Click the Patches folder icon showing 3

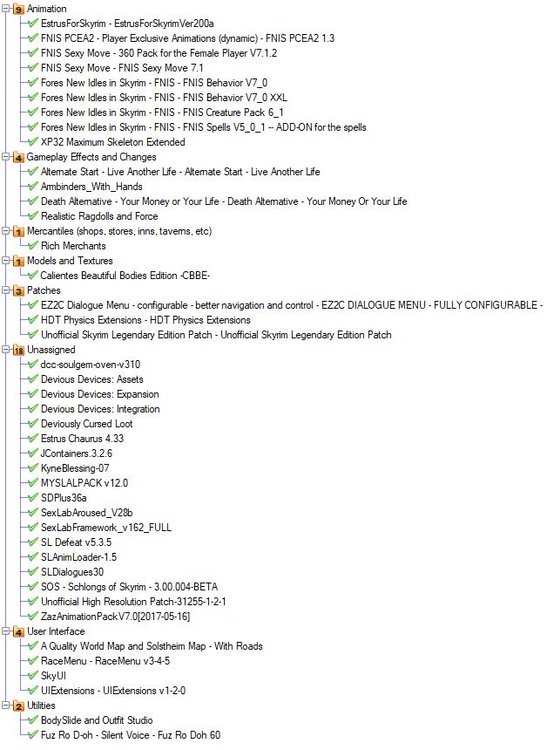(x=18, y=291)
